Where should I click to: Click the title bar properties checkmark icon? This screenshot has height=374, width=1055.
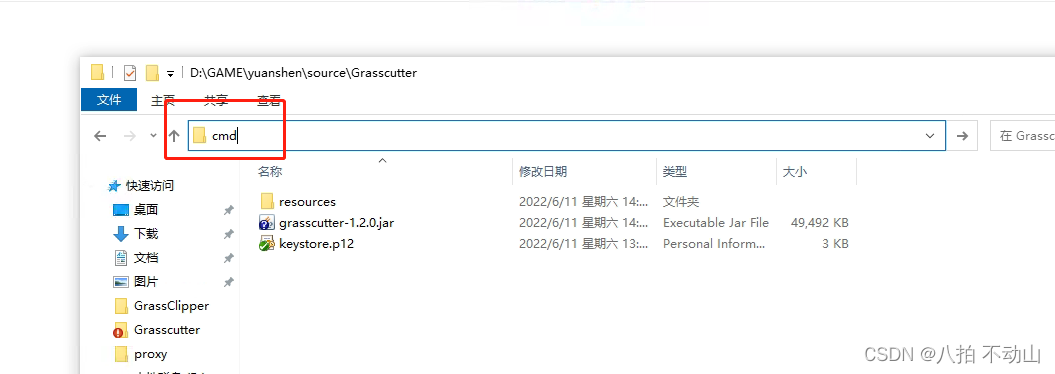point(131,73)
